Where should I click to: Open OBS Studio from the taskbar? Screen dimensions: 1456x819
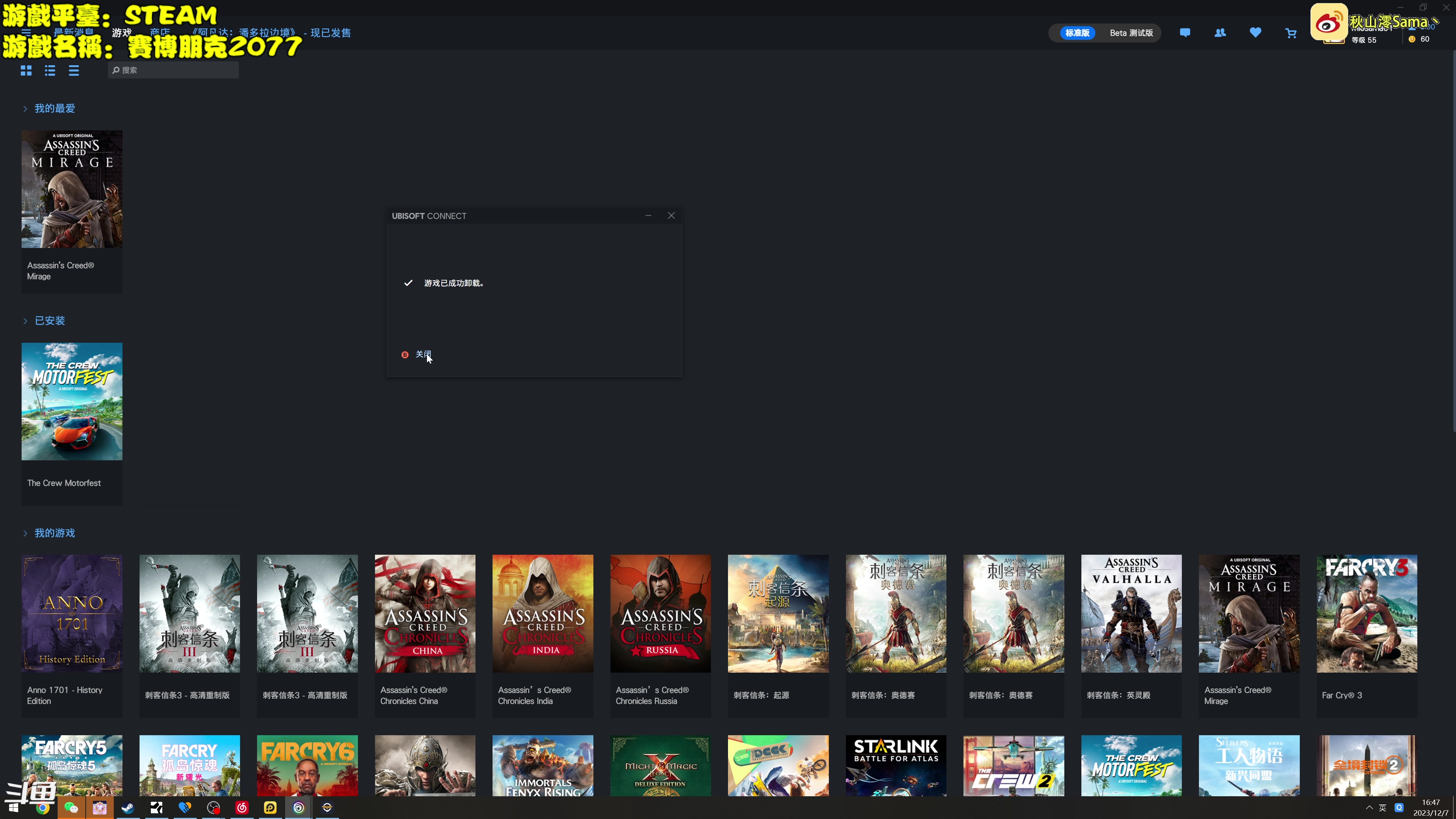point(213,808)
